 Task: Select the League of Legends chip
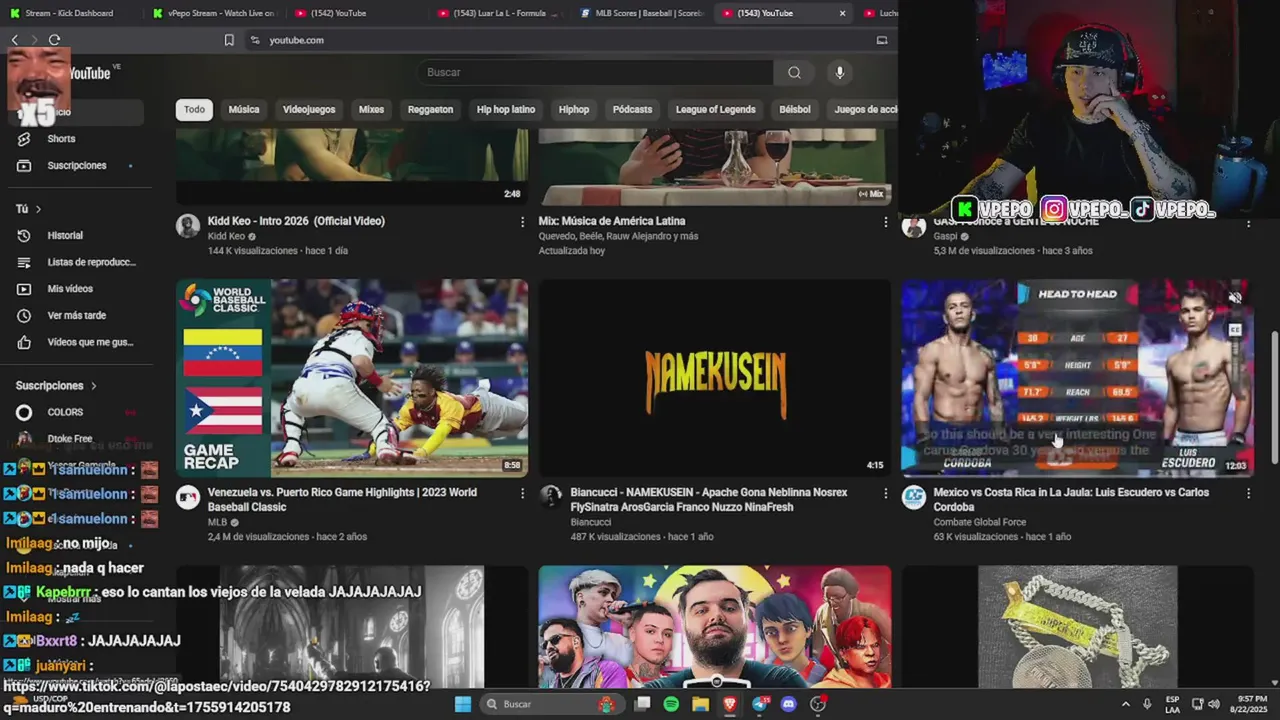coord(716,109)
